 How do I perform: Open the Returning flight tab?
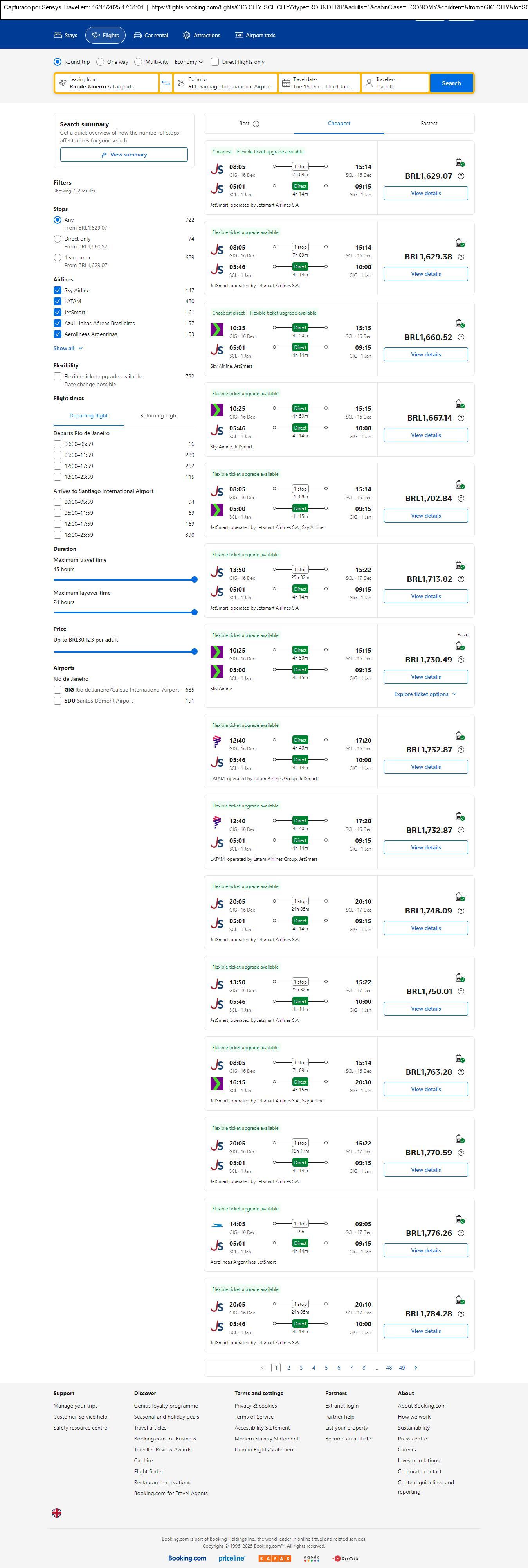pos(159,416)
